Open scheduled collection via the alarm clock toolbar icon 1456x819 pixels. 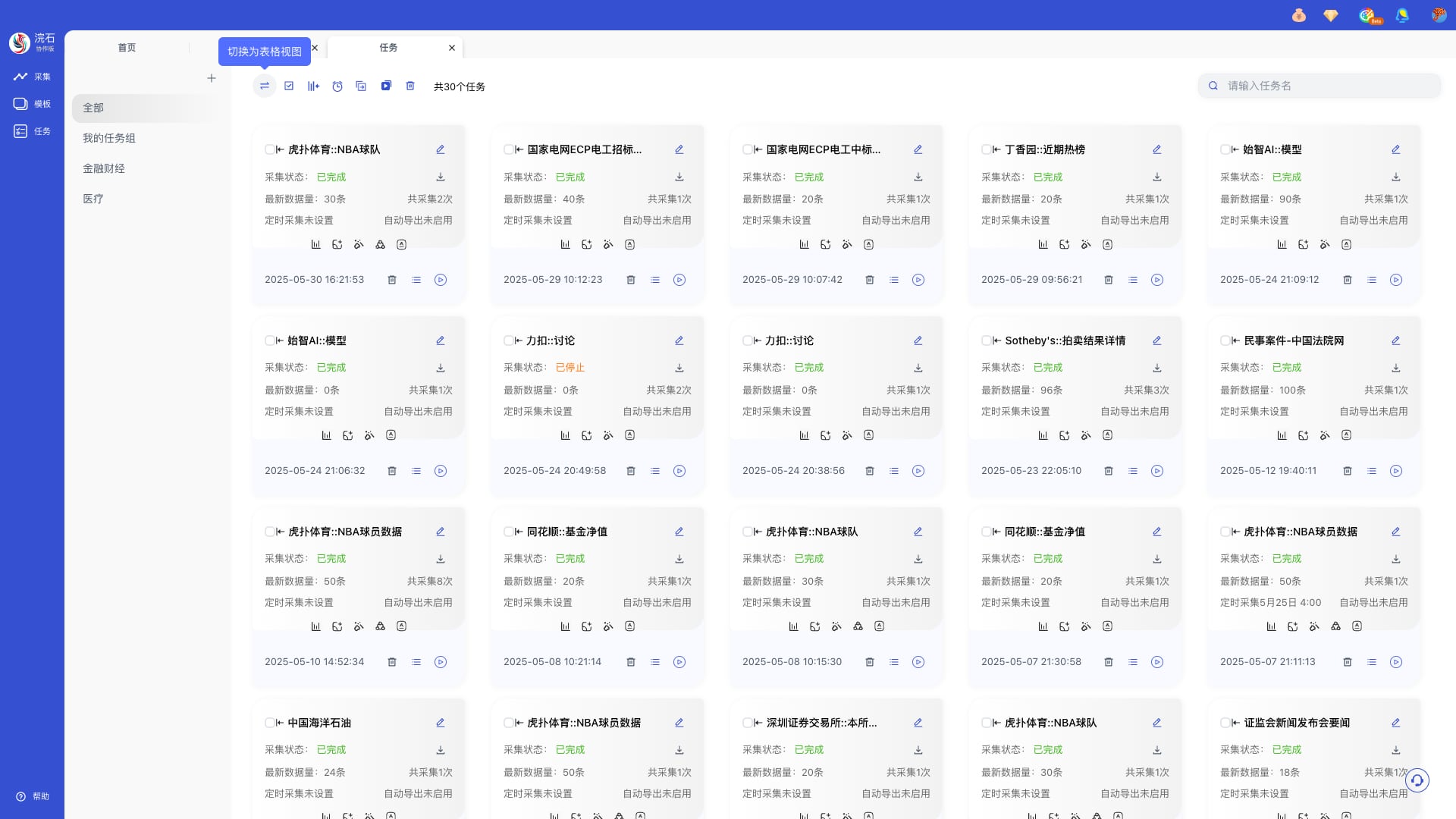click(337, 86)
